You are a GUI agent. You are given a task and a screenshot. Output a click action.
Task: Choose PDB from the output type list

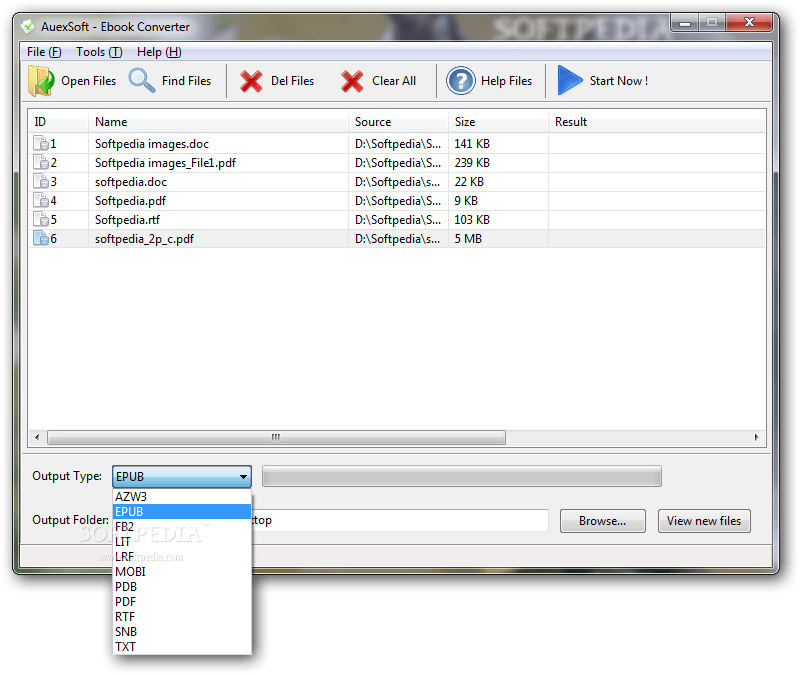coord(182,587)
